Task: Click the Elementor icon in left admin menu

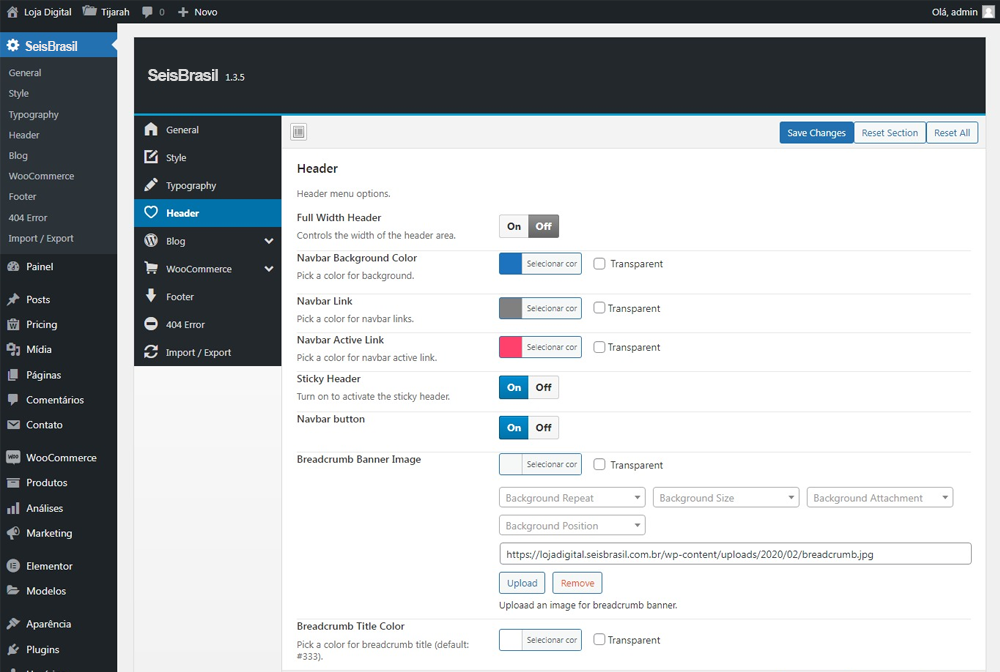Action: click(x=13, y=566)
